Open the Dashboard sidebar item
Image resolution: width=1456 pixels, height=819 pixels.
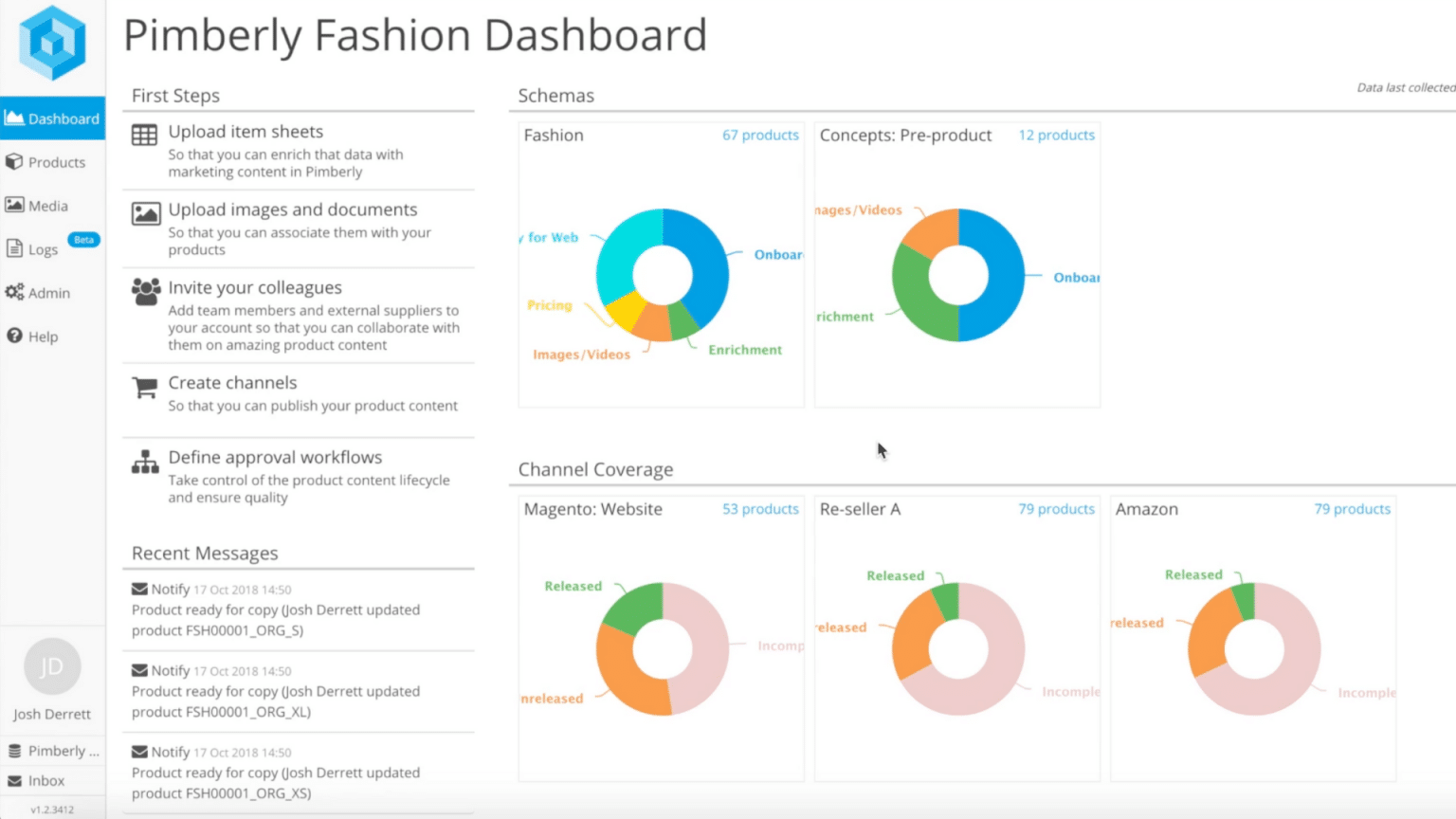pyautogui.click(x=52, y=118)
